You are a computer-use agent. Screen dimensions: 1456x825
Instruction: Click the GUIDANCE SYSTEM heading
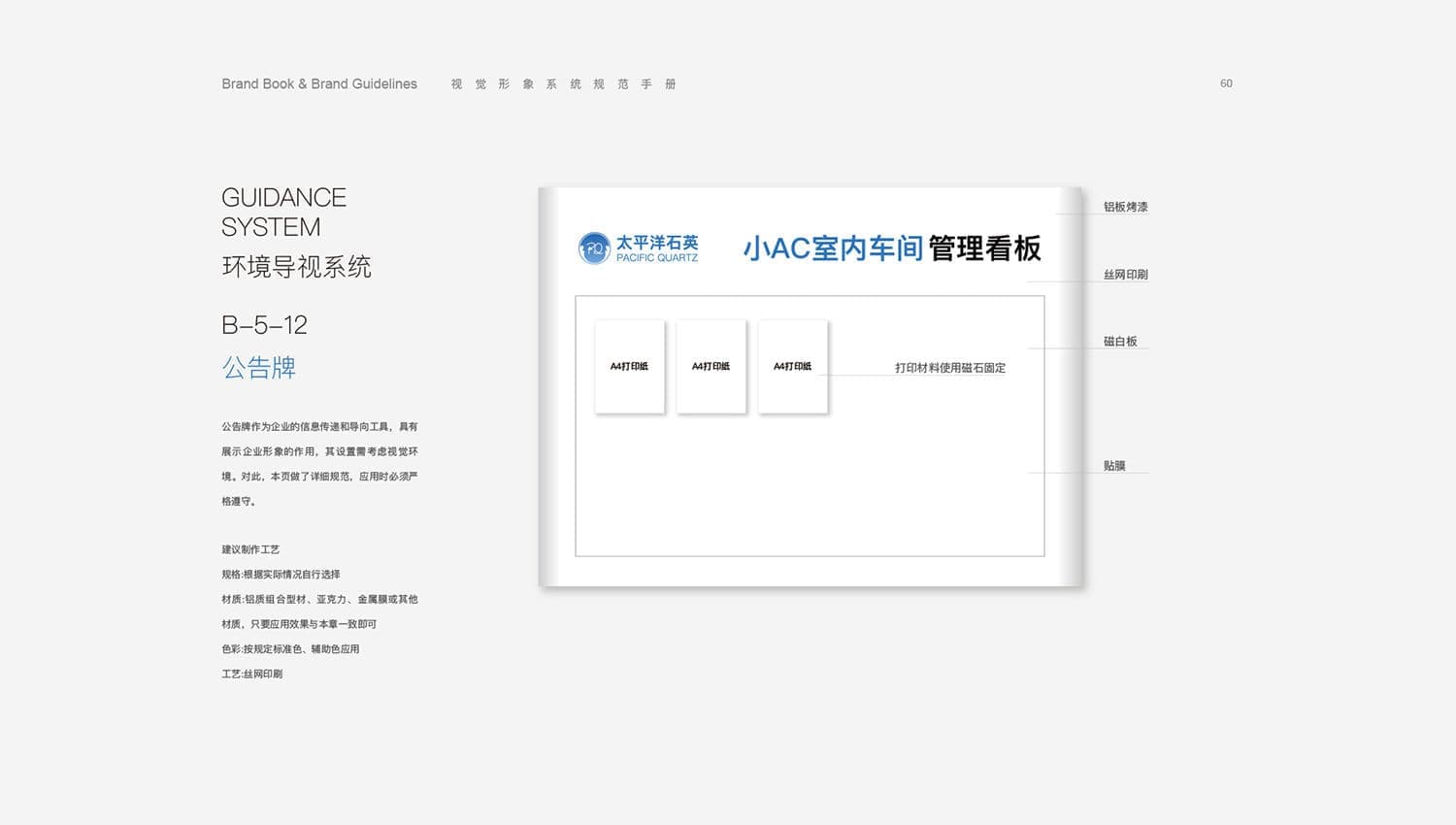[x=283, y=212]
